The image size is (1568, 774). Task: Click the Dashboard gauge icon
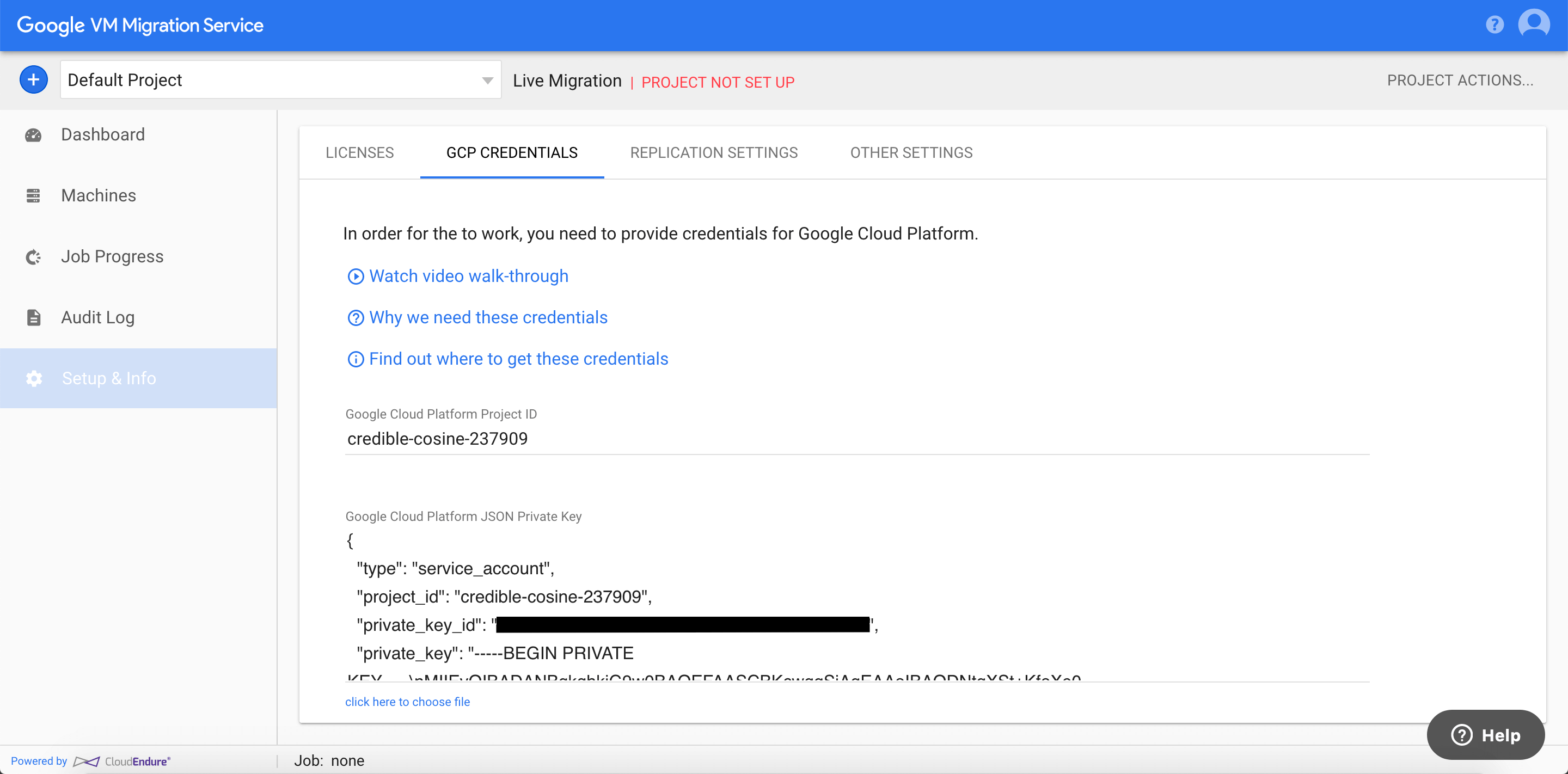click(x=33, y=135)
